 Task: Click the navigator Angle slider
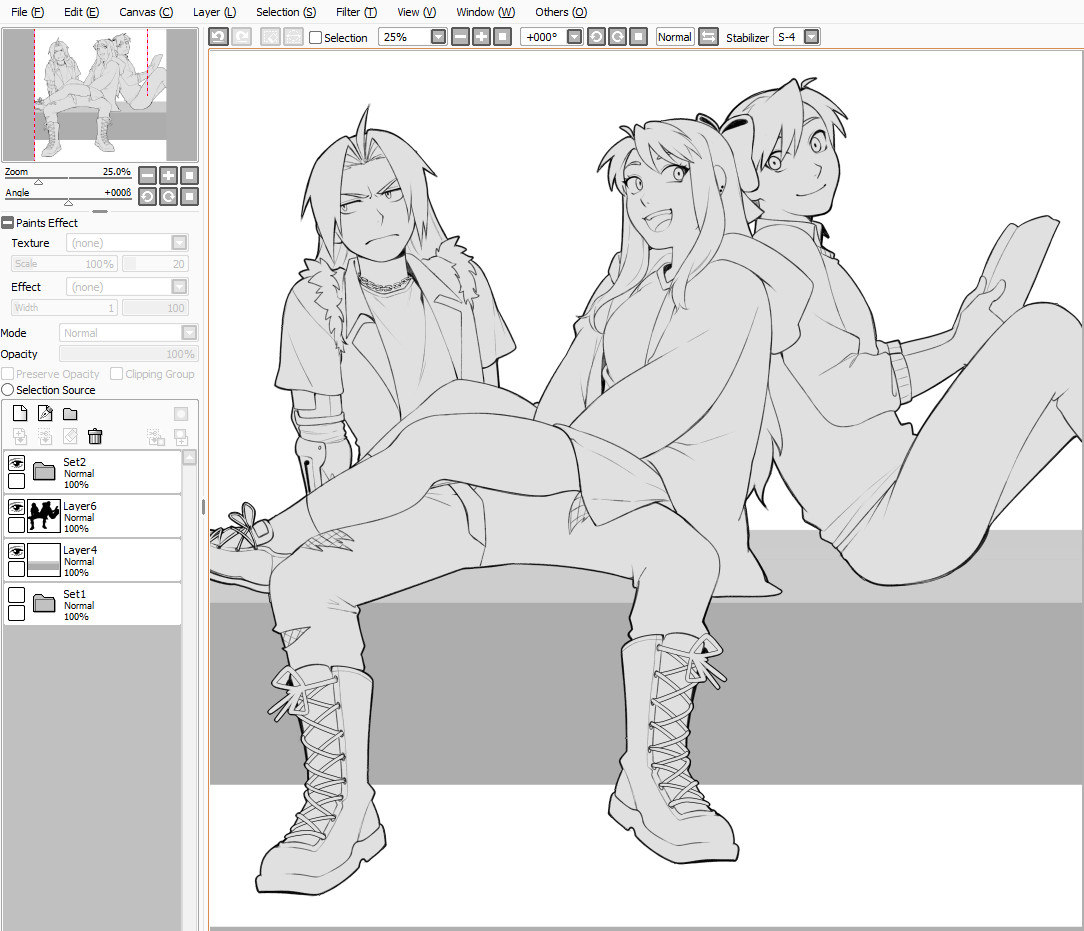68,201
